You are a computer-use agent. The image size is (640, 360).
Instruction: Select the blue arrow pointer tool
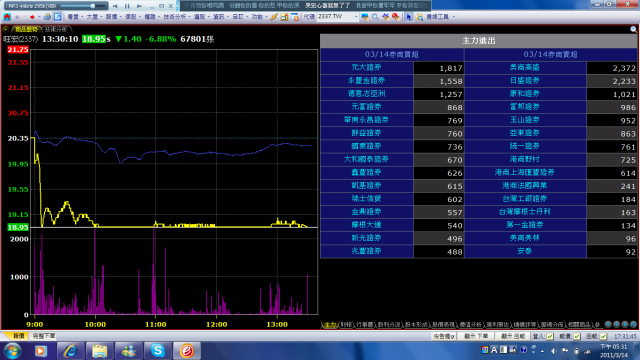(409, 17)
